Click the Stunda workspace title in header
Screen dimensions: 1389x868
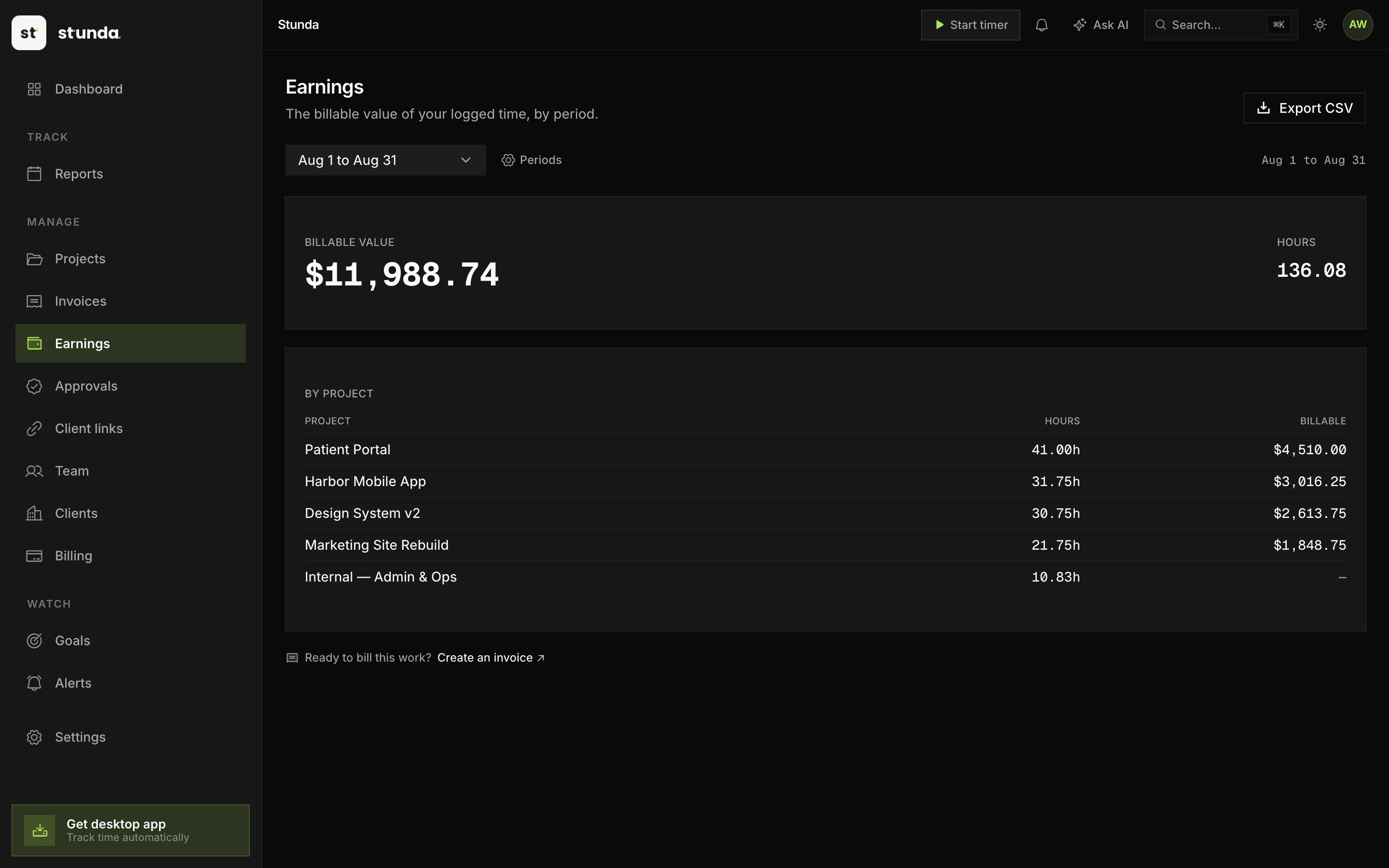299,25
